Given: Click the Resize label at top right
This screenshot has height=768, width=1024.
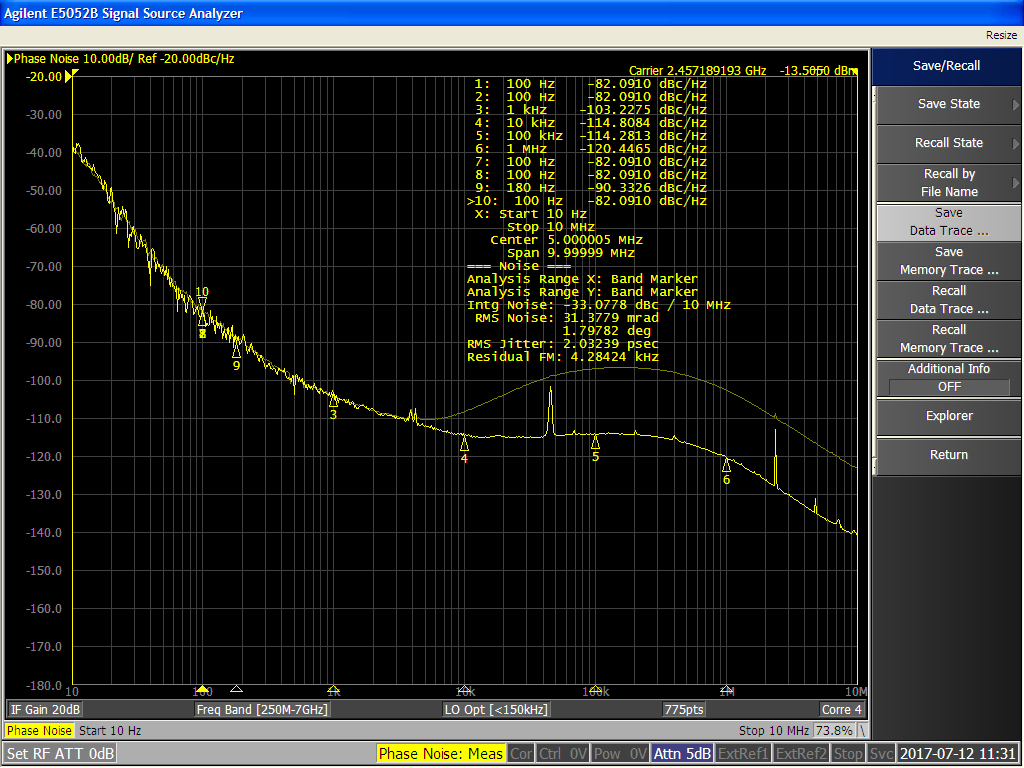Looking at the screenshot, I should [1001, 35].
